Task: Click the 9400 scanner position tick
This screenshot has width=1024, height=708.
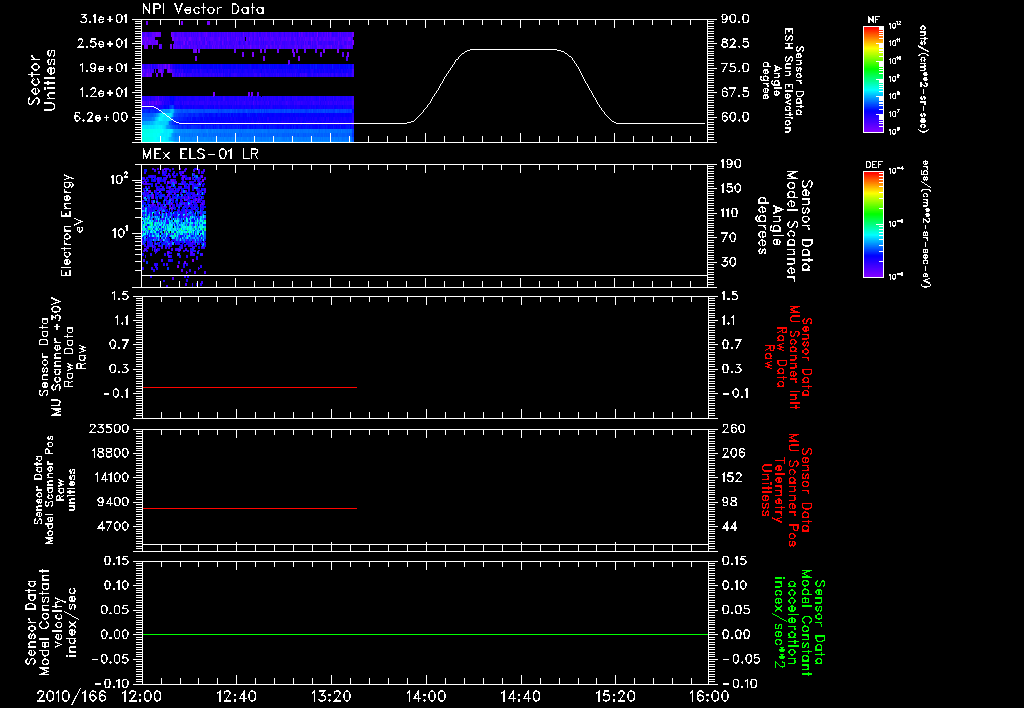Action: [x=114, y=502]
